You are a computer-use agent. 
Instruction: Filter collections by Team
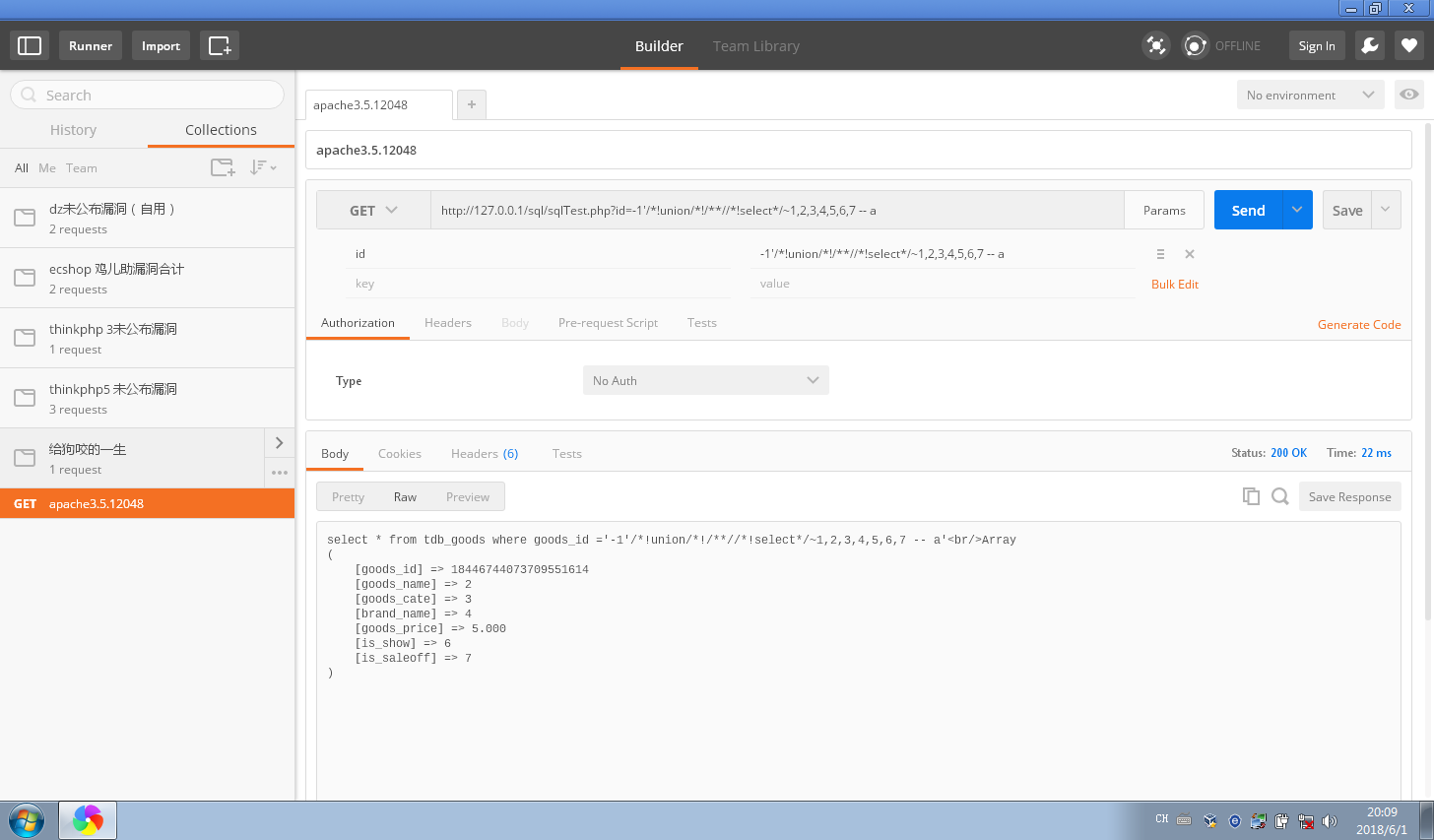(x=82, y=168)
